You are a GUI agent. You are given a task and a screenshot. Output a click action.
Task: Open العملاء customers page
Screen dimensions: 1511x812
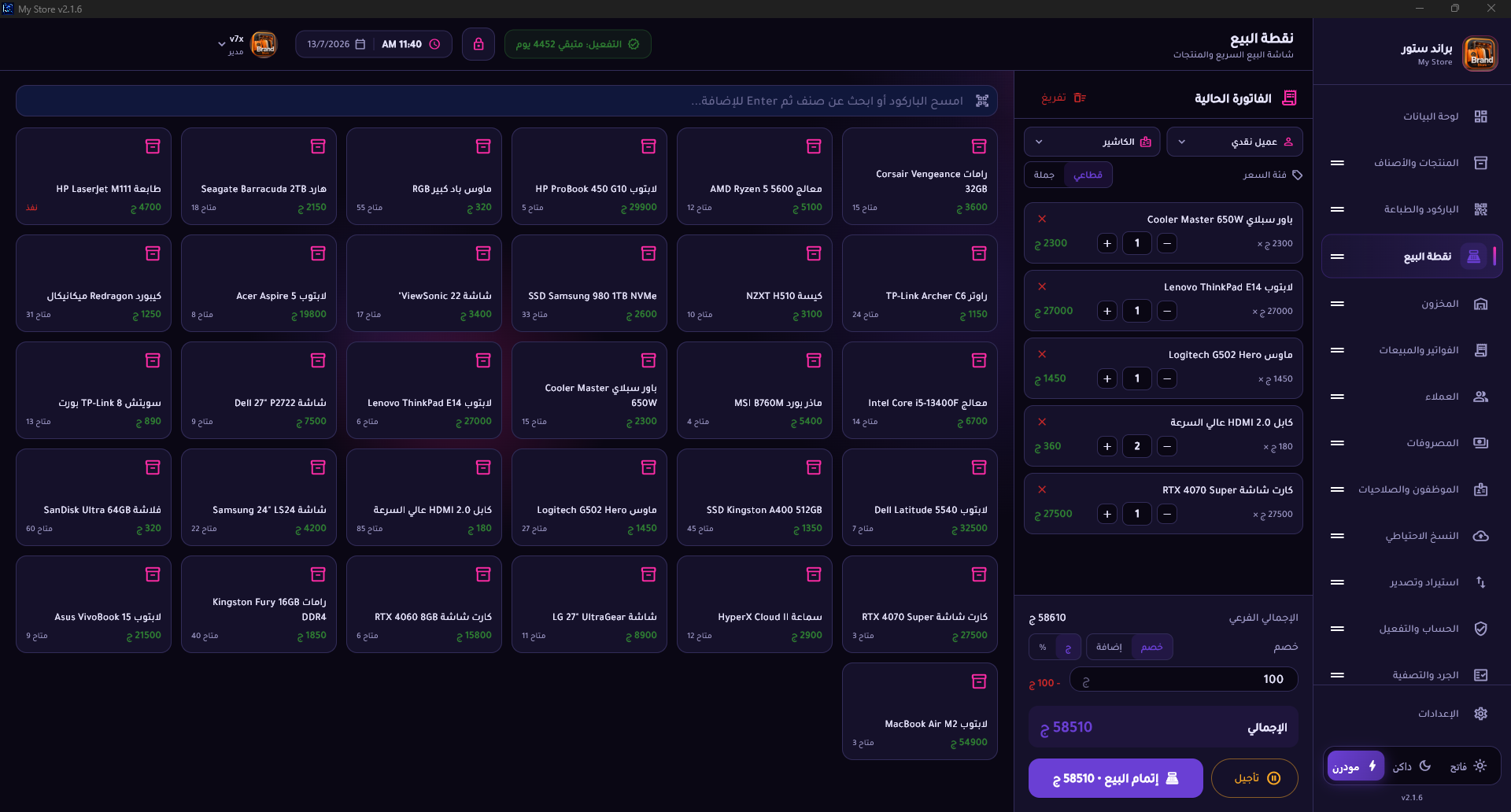pos(1412,397)
